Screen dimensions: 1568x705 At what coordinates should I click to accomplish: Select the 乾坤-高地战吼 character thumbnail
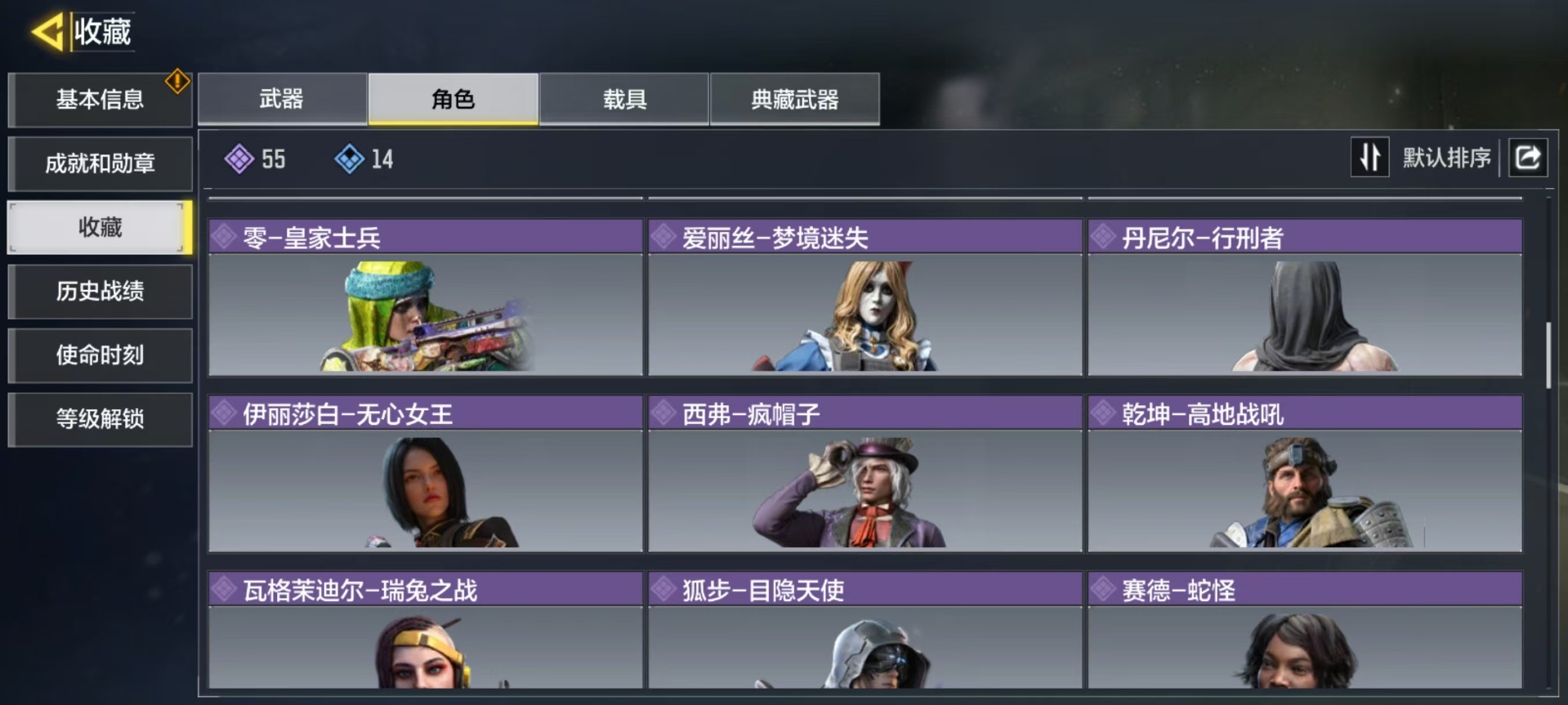(1305, 490)
